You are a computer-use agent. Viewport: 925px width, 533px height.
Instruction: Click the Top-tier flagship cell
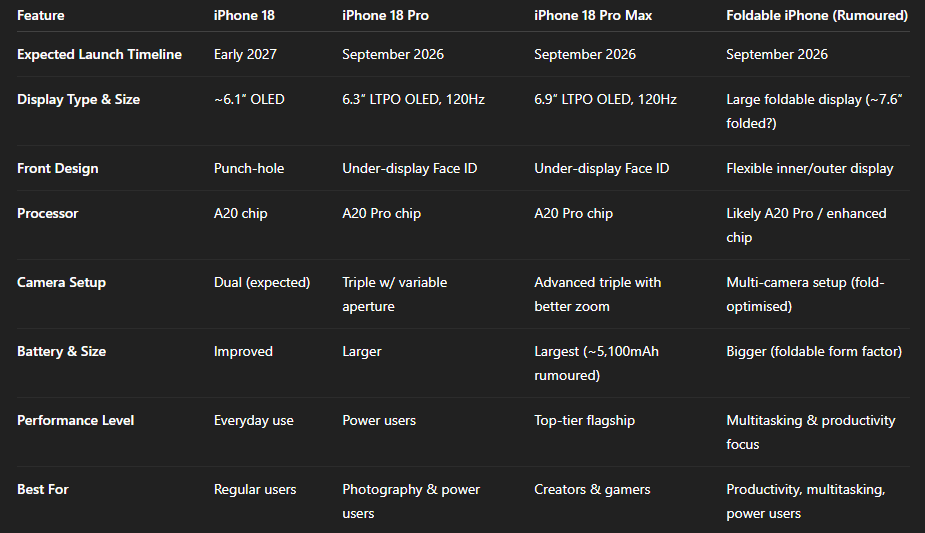pos(584,421)
